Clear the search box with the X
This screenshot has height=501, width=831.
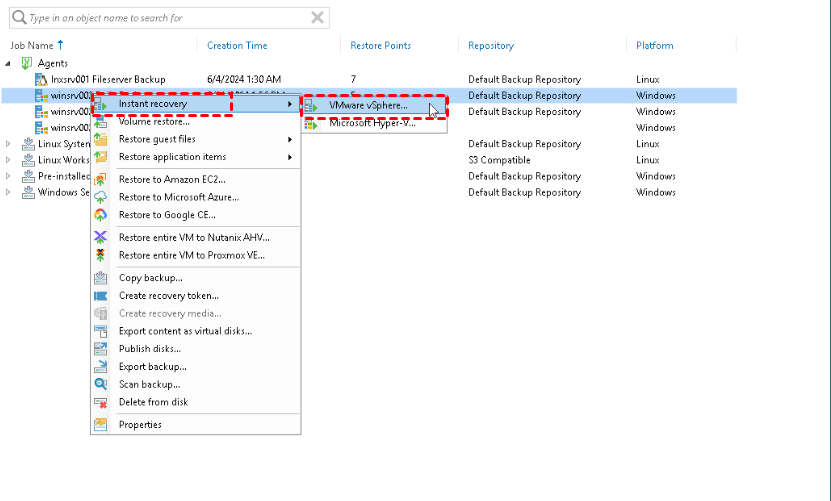coord(317,18)
